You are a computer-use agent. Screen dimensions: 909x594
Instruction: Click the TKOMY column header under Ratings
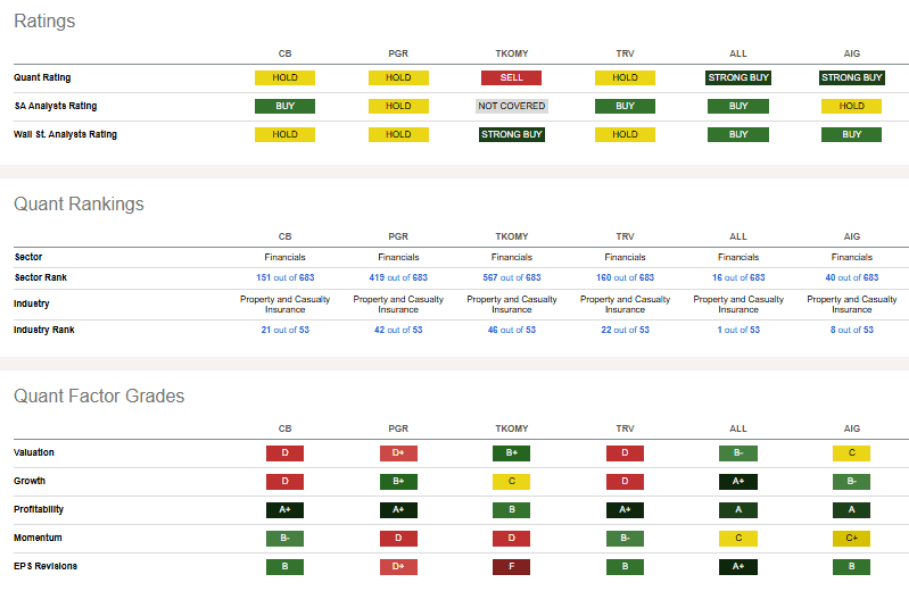[x=511, y=54]
